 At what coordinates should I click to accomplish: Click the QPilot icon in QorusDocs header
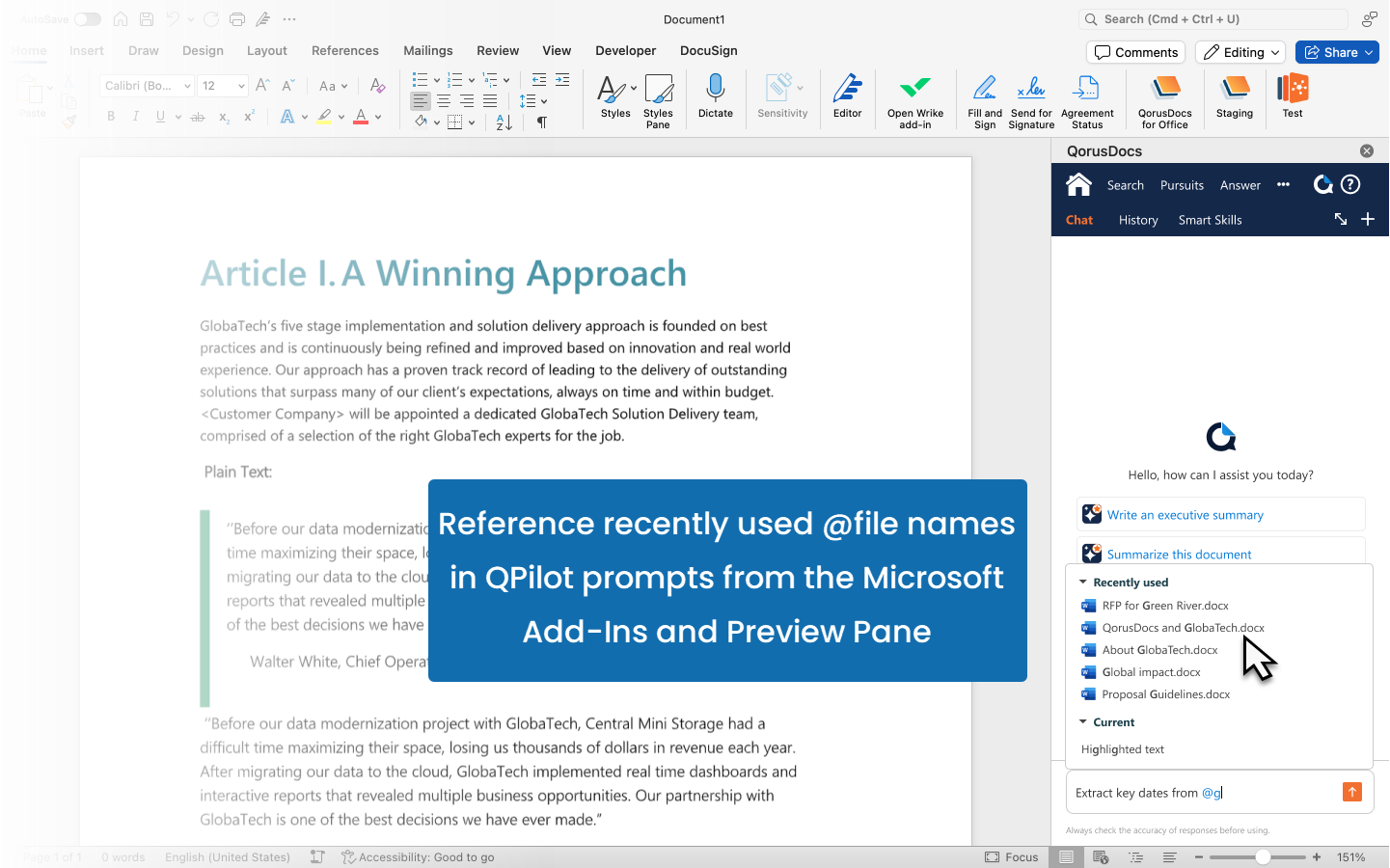coord(1322,184)
